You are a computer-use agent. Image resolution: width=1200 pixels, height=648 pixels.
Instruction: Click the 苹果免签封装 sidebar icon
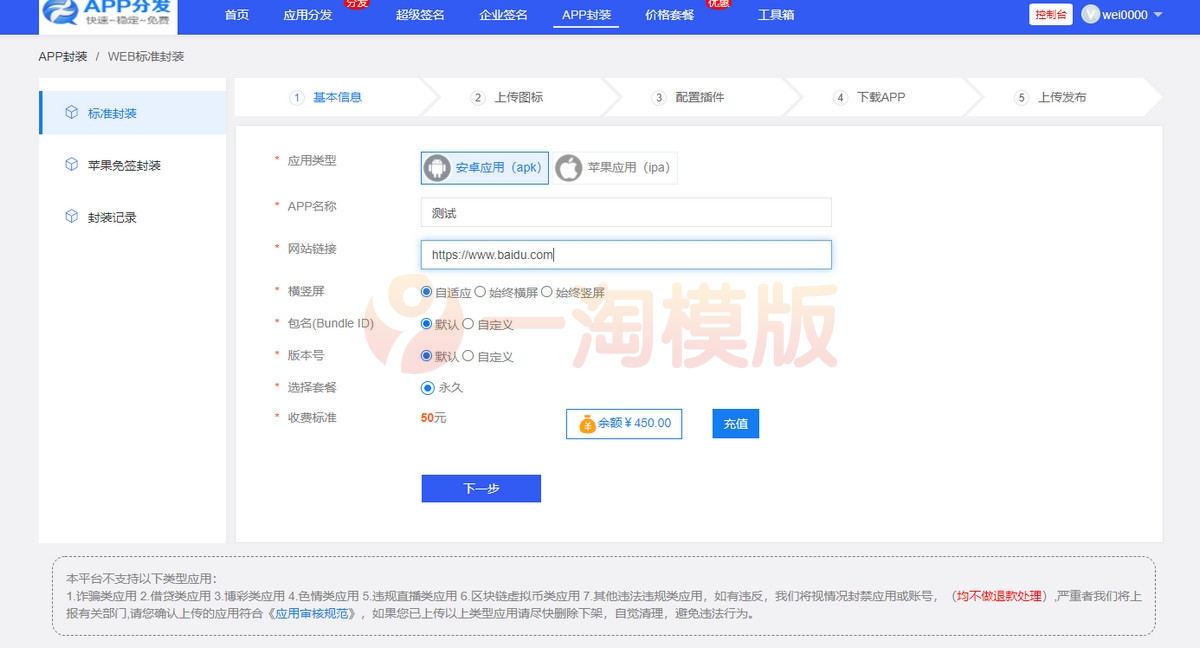[70, 164]
